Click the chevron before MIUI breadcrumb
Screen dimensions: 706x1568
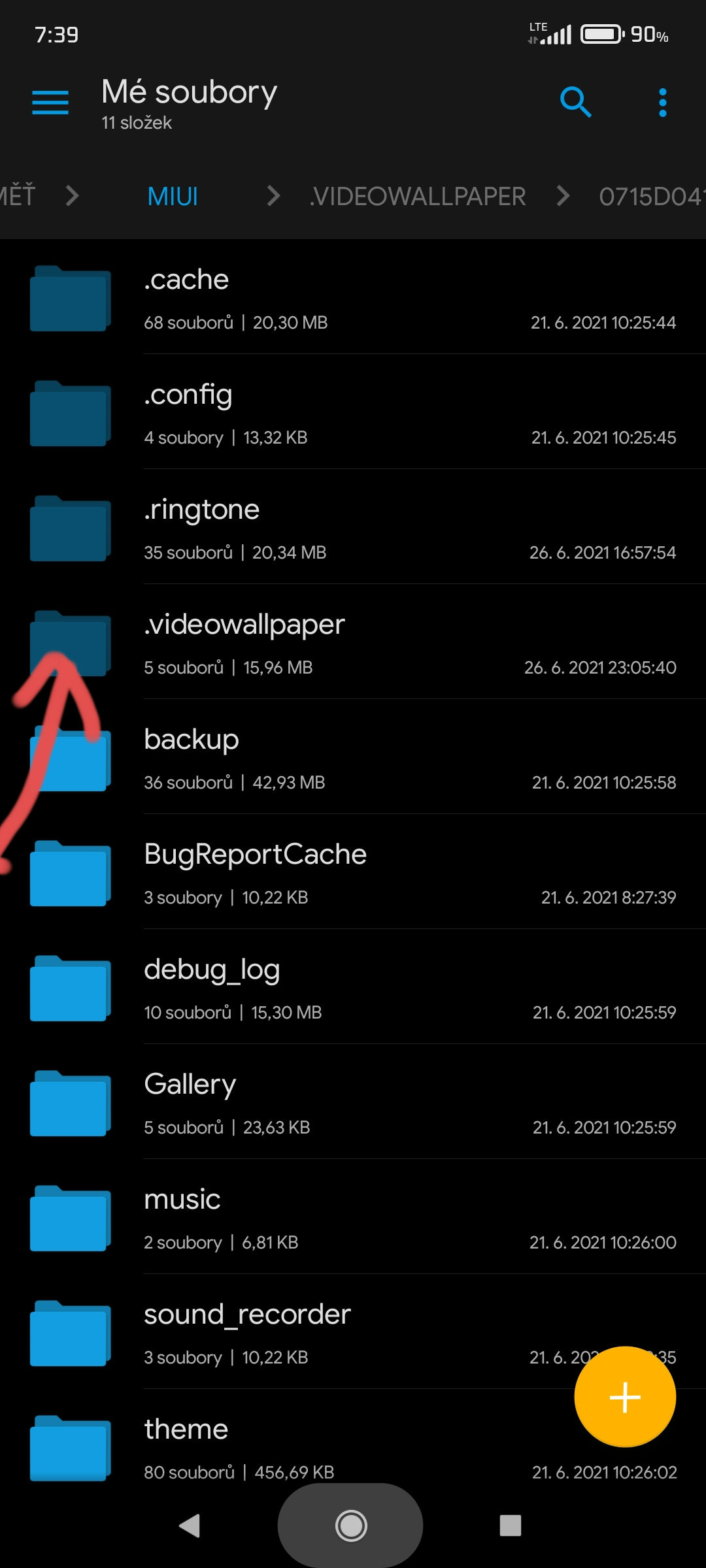73,195
